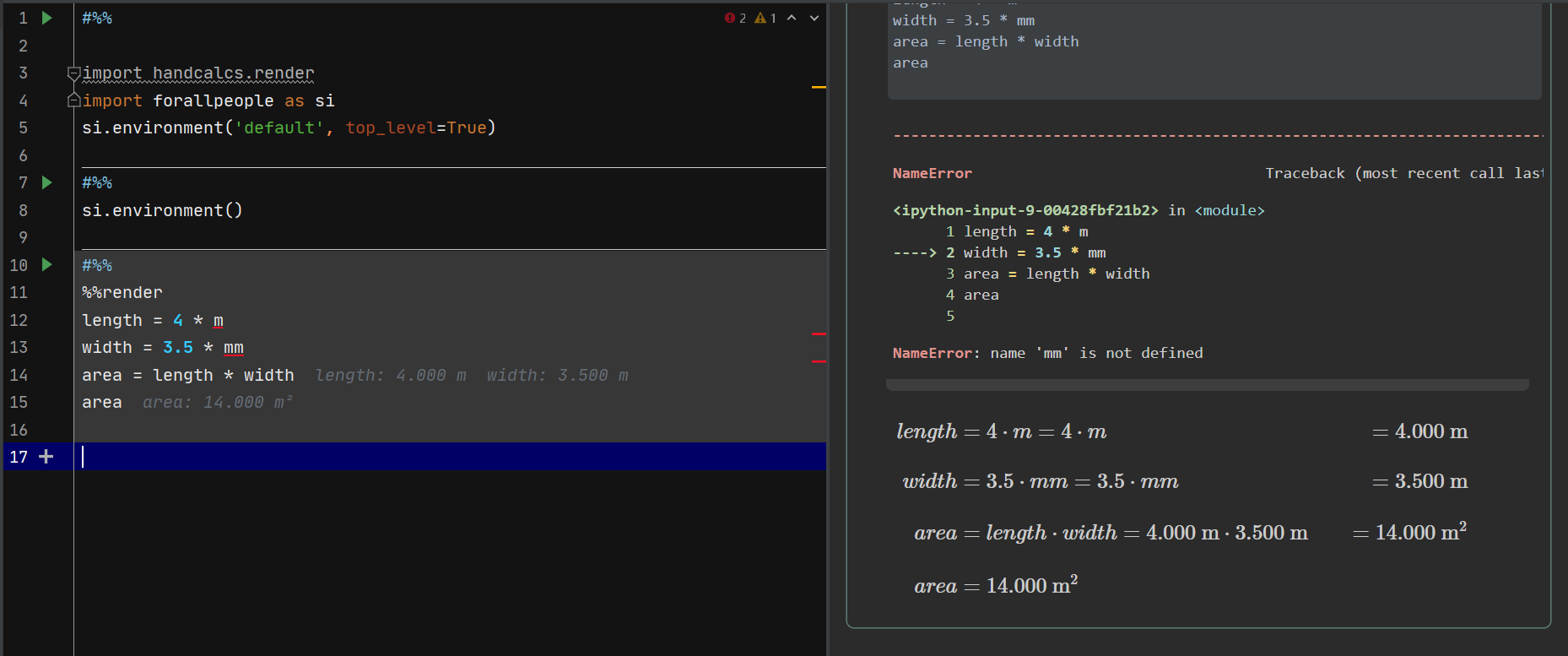Screen dimensions: 1568x656
Task: Click message "name 'mm' is not defined"
Action: 1096,353
